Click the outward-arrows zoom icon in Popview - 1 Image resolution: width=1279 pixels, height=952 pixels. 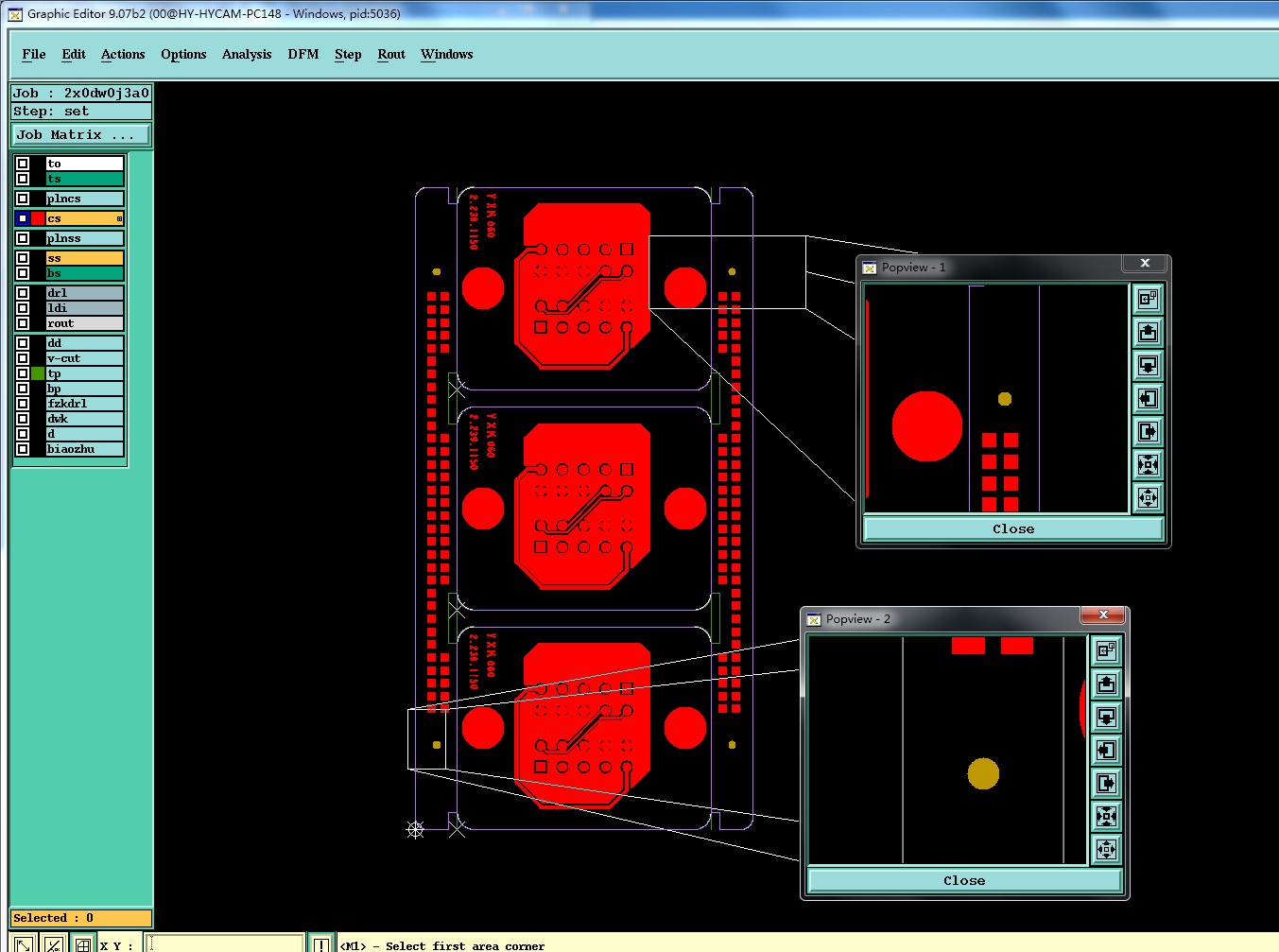(1148, 498)
